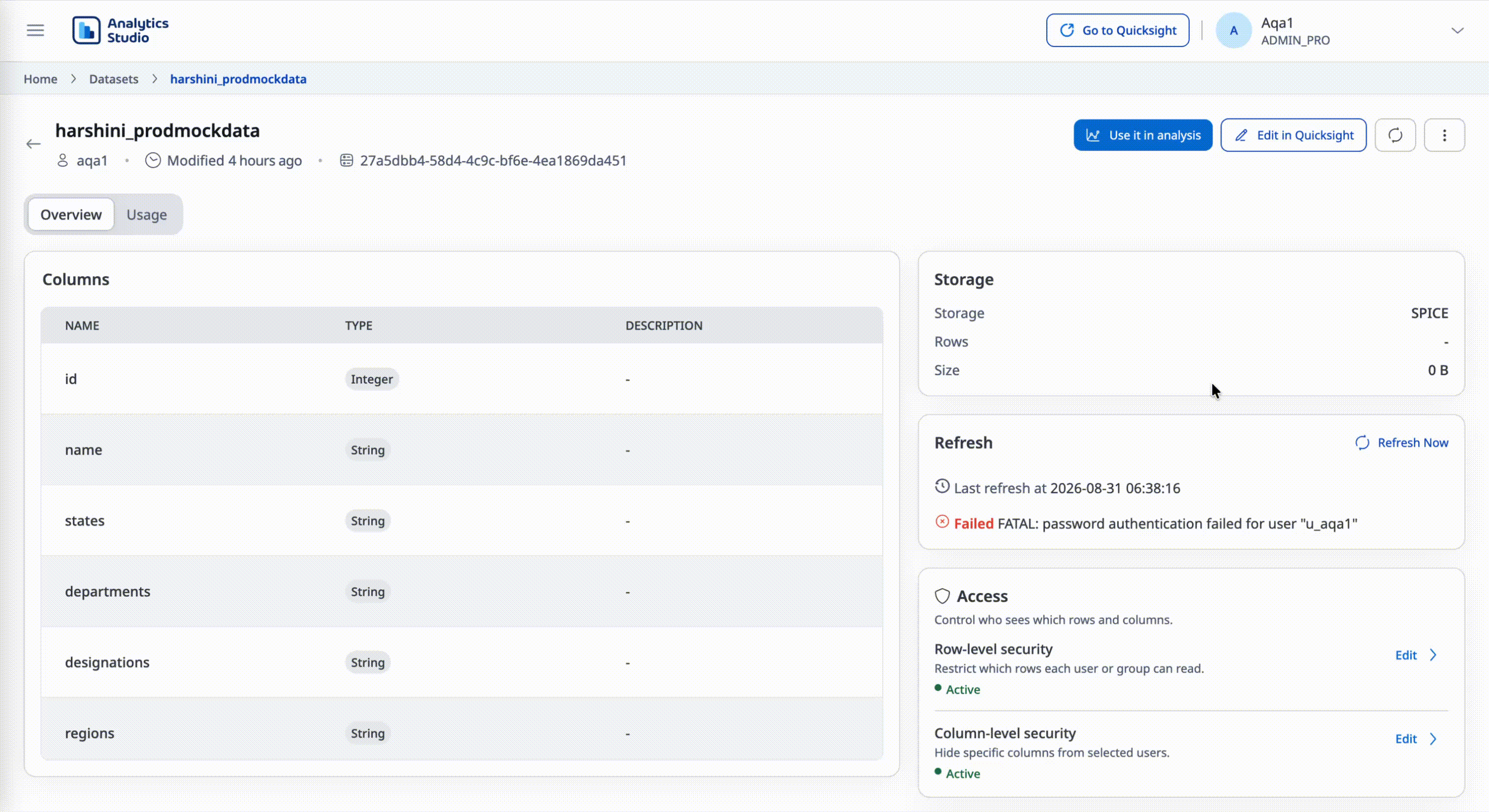Viewport: 1489px width, 812px height.
Task: Expand the Column-level security chevron
Action: pos(1433,739)
